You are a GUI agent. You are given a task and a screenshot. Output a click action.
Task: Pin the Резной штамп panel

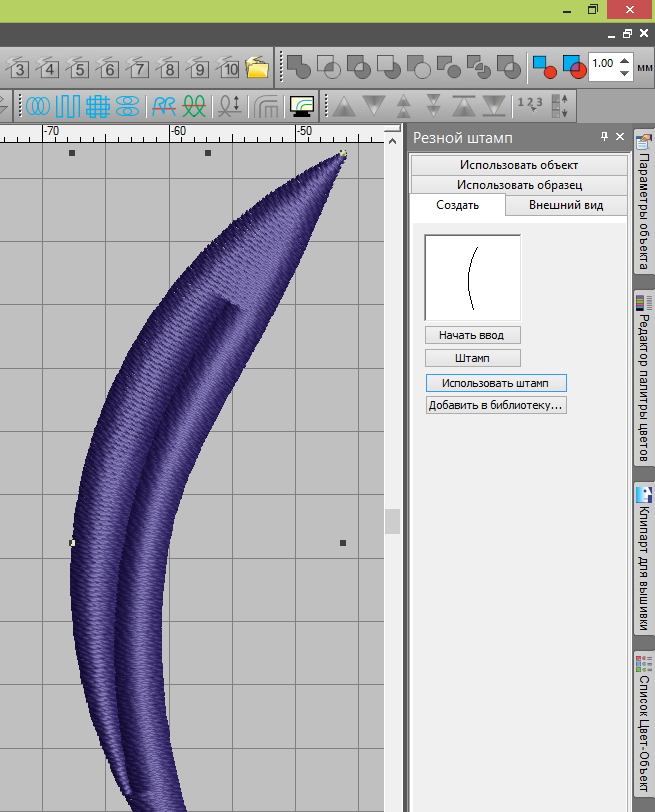point(604,137)
